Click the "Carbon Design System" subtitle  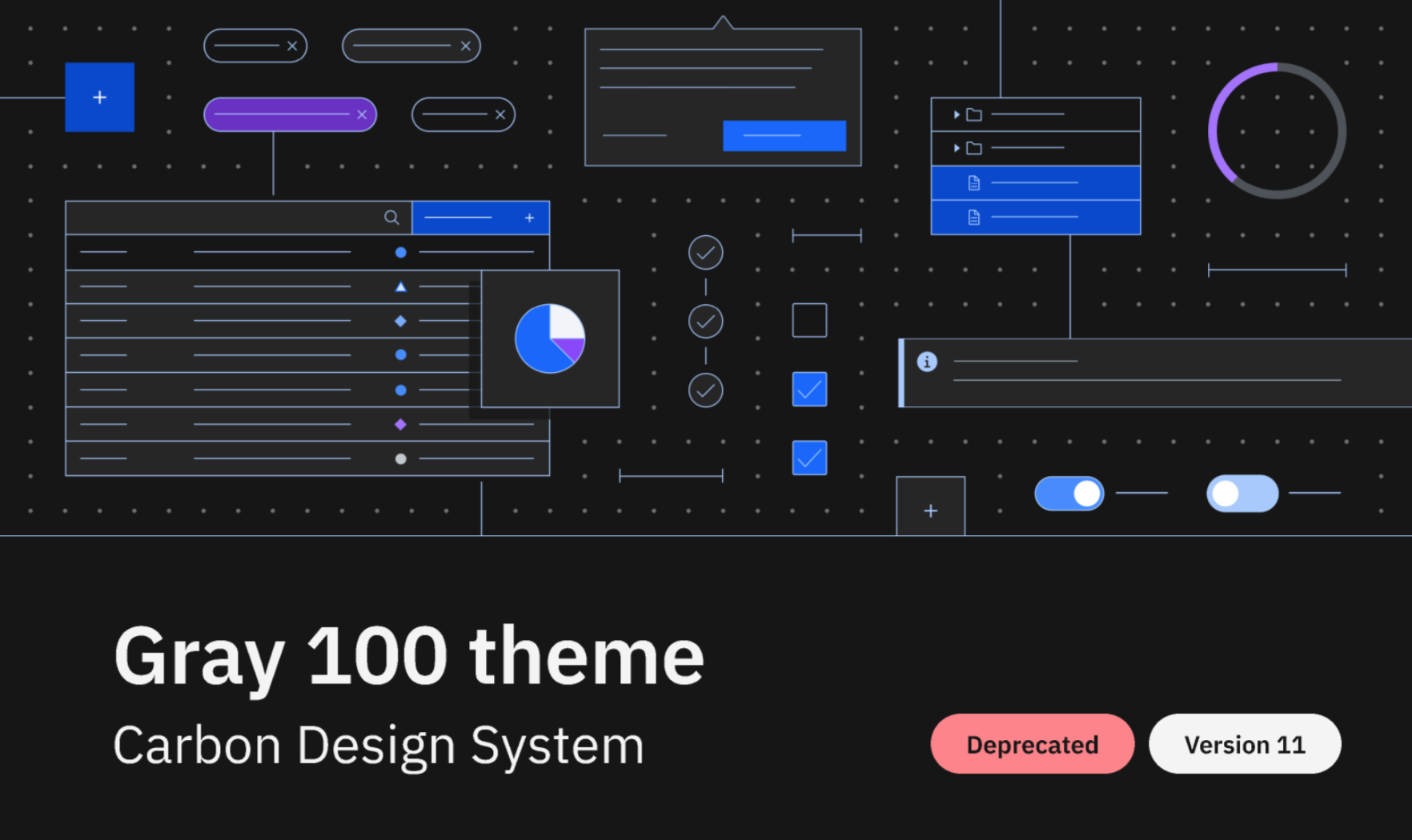pos(379,746)
